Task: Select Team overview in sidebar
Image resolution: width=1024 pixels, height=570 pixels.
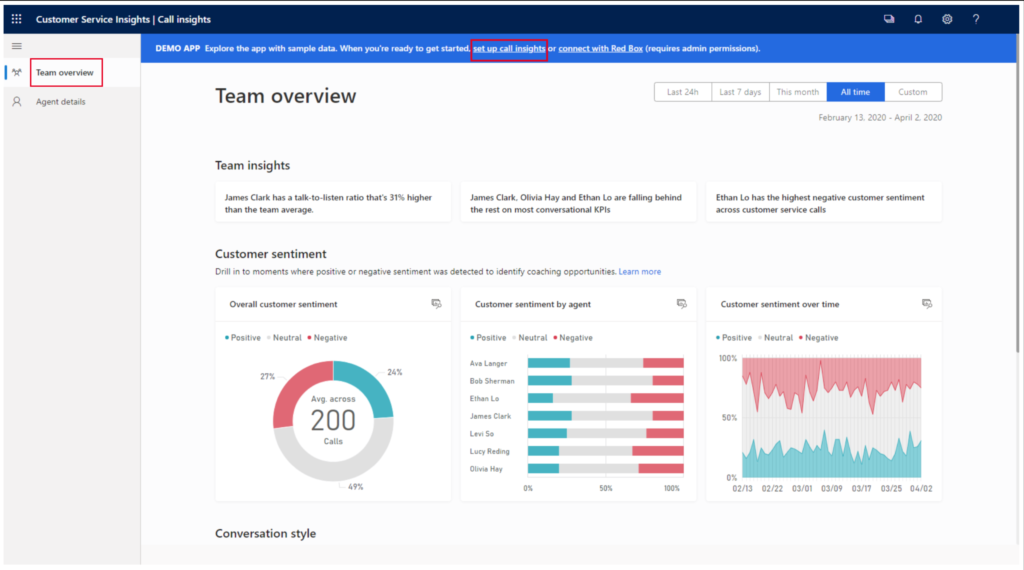Action: click(65, 72)
